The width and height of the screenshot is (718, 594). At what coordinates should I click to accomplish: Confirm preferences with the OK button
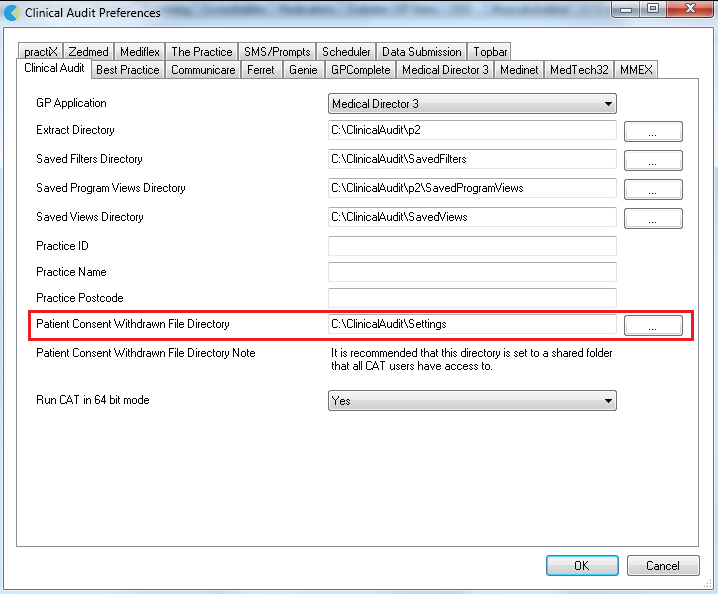point(582,566)
